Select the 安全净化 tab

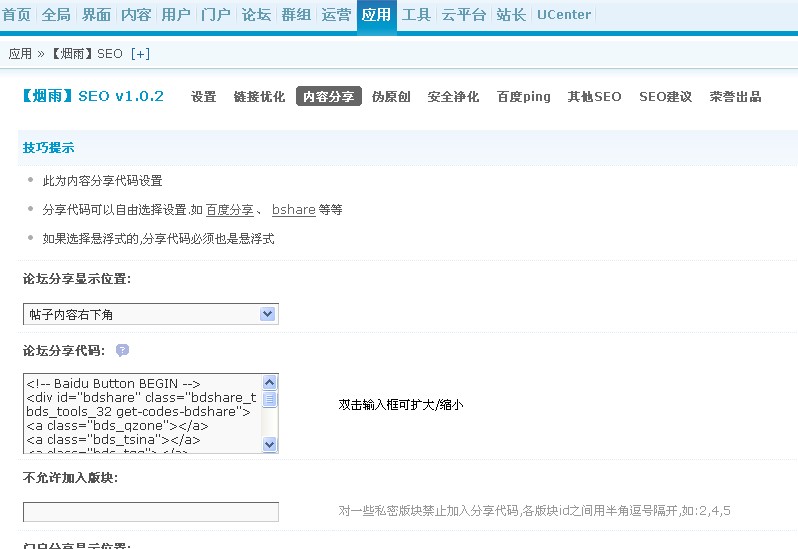point(453,97)
